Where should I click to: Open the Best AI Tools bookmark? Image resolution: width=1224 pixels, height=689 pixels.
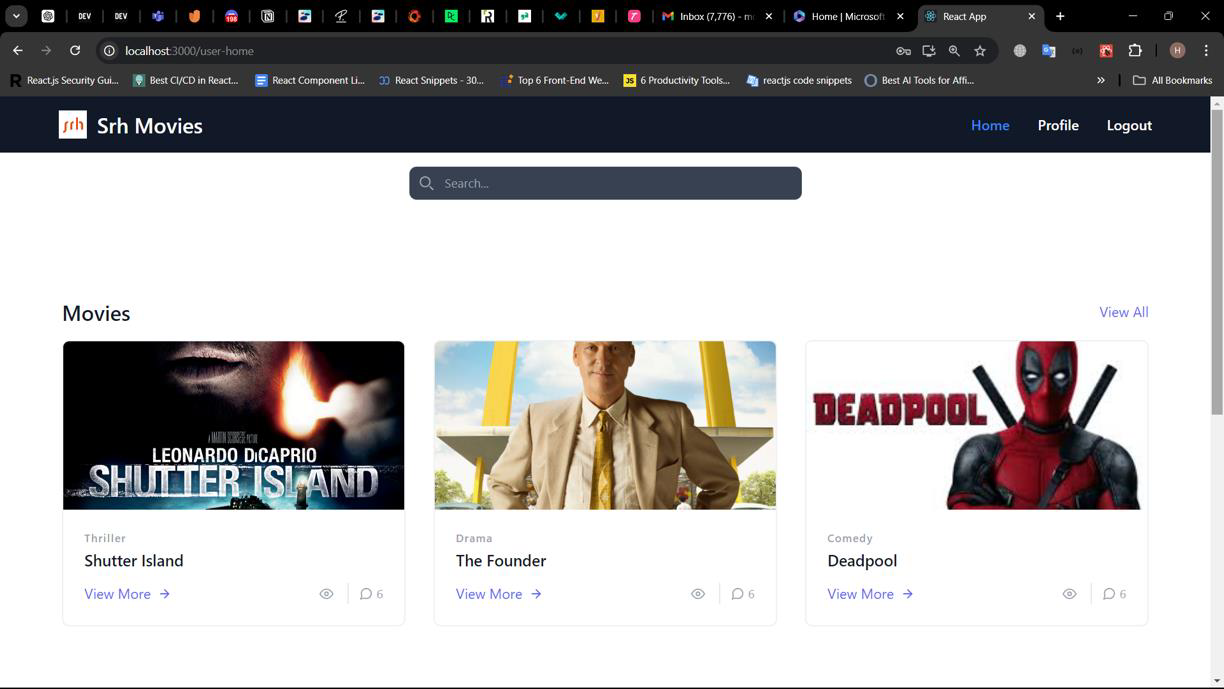[x=919, y=80]
